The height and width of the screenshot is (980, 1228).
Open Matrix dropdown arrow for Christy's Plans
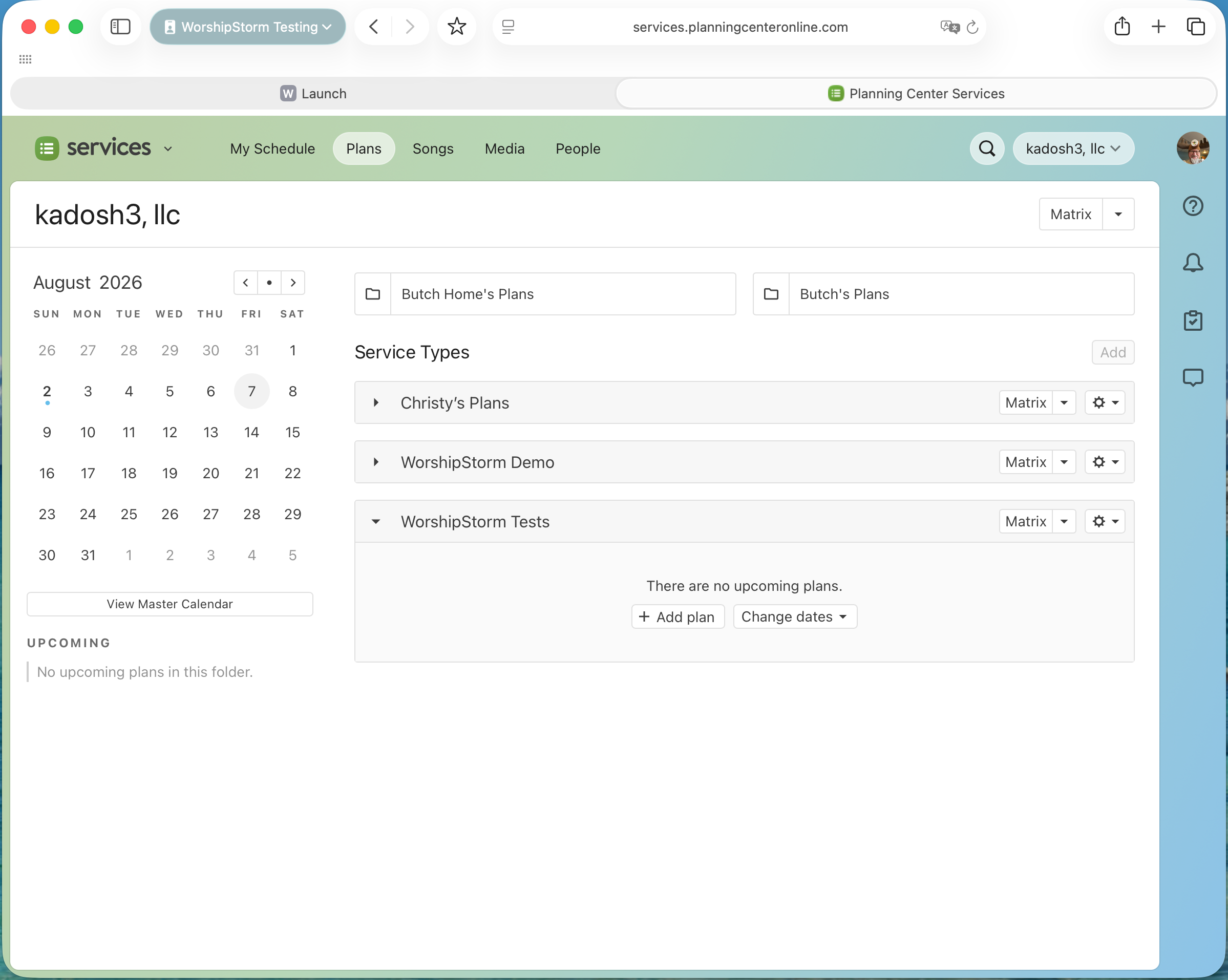click(x=1064, y=402)
